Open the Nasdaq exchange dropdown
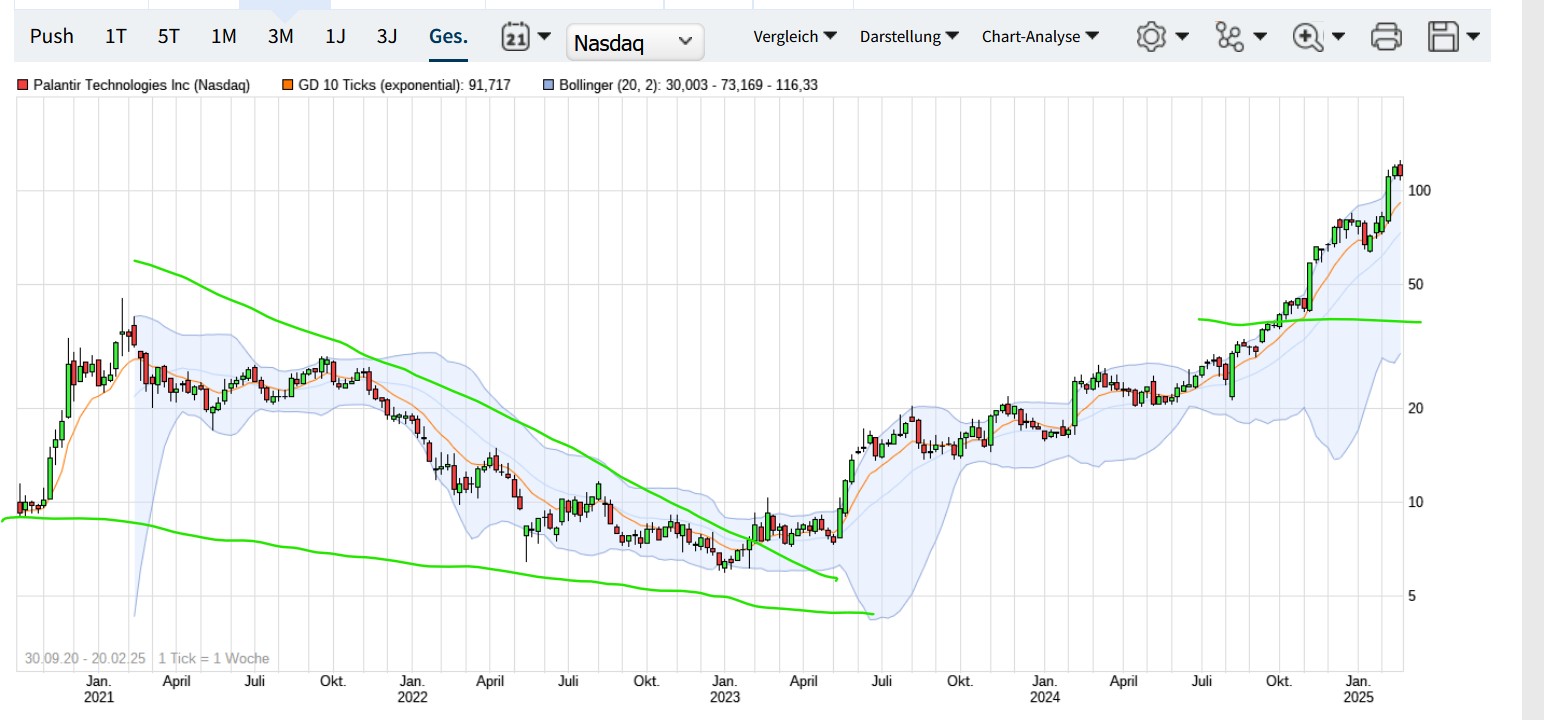 [x=635, y=42]
